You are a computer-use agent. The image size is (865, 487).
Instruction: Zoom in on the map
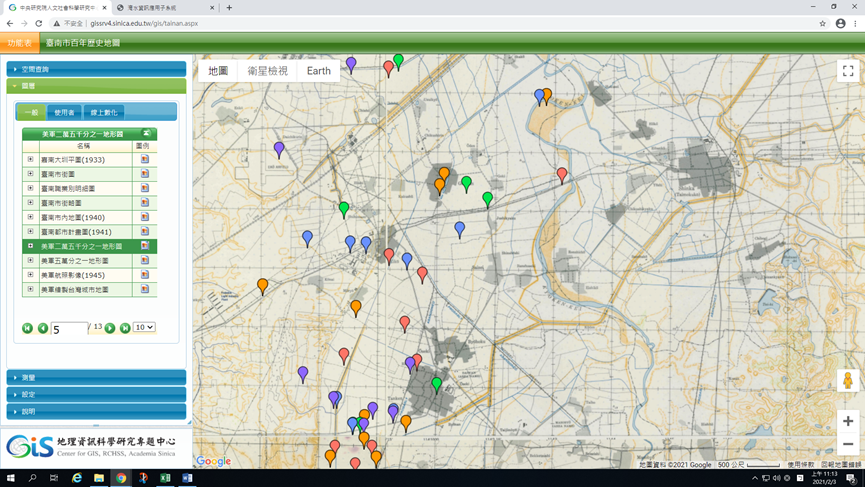pos(847,421)
